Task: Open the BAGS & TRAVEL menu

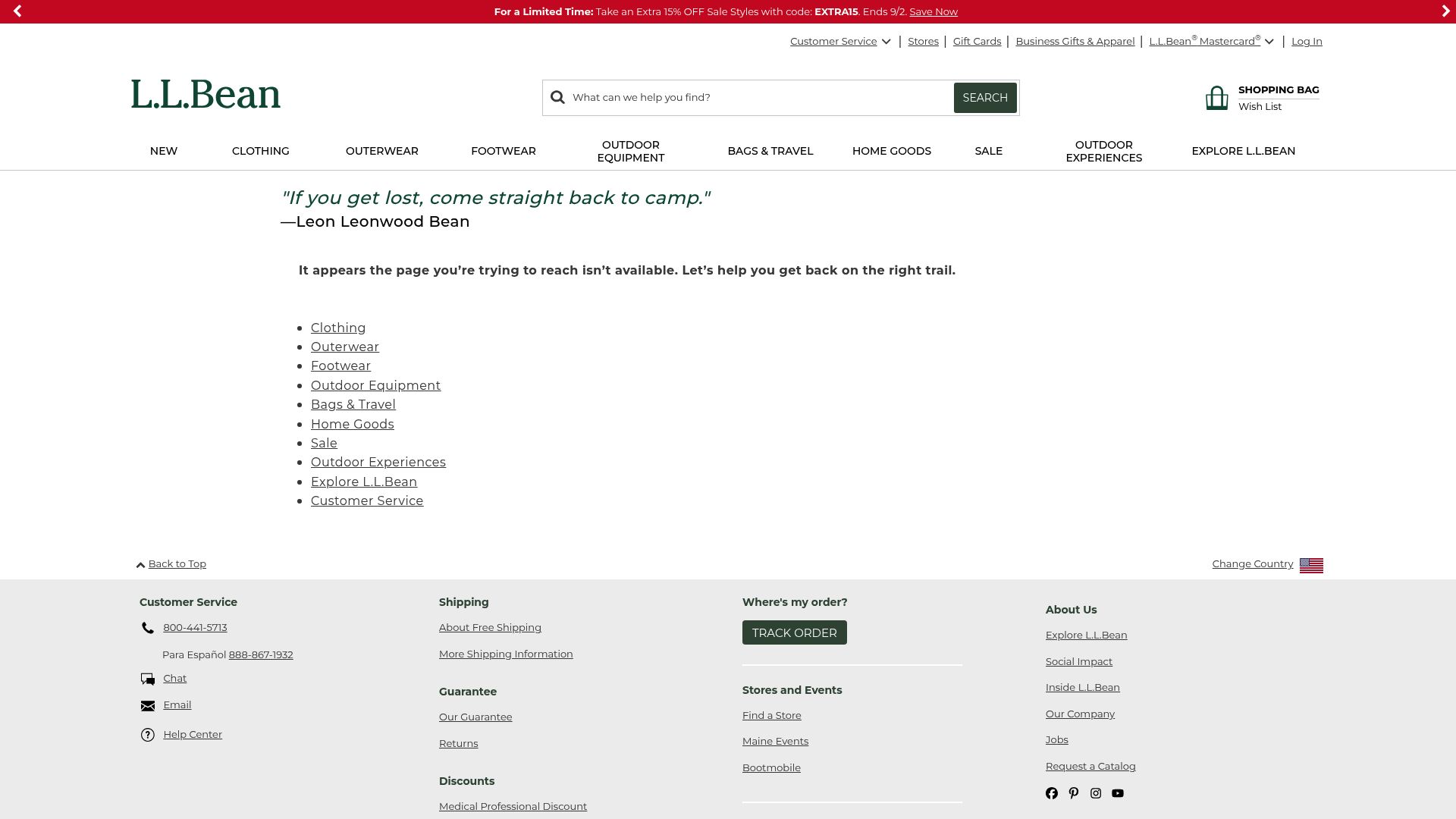Action: (x=770, y=151)
